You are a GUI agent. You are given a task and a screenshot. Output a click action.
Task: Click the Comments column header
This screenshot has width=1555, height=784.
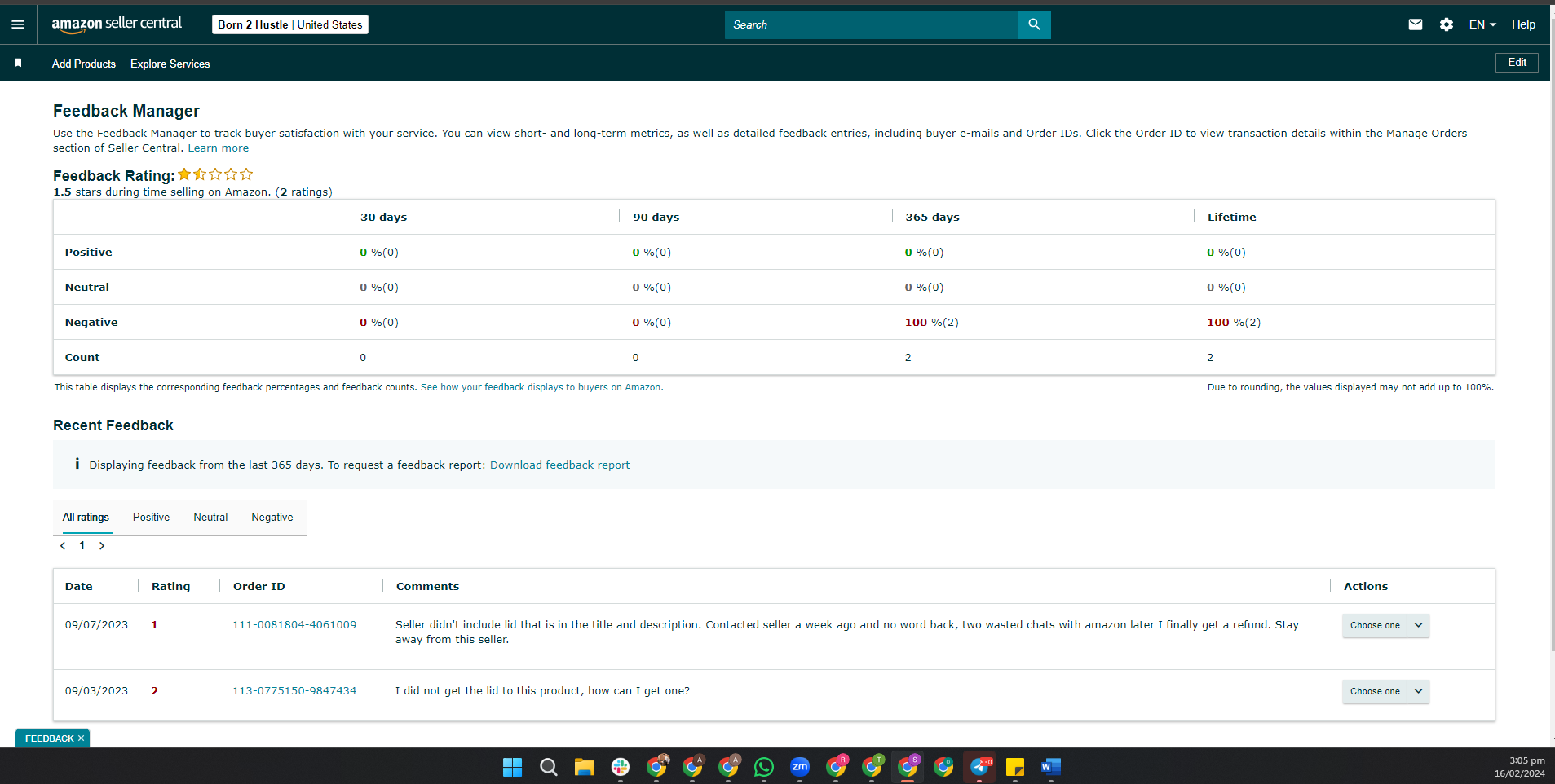click(x=427, y=586)
